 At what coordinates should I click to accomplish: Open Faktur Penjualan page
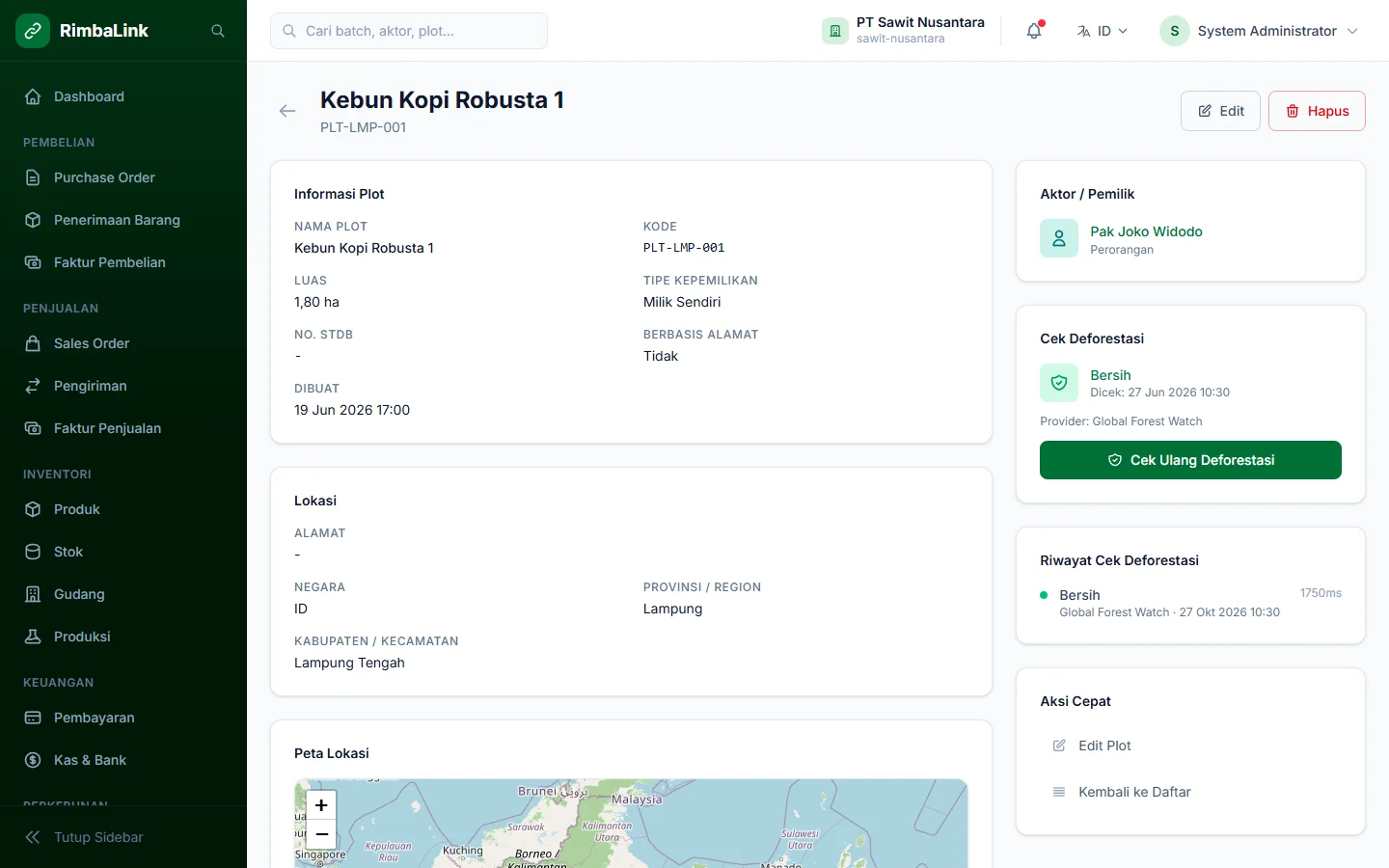tap(123, 428)
